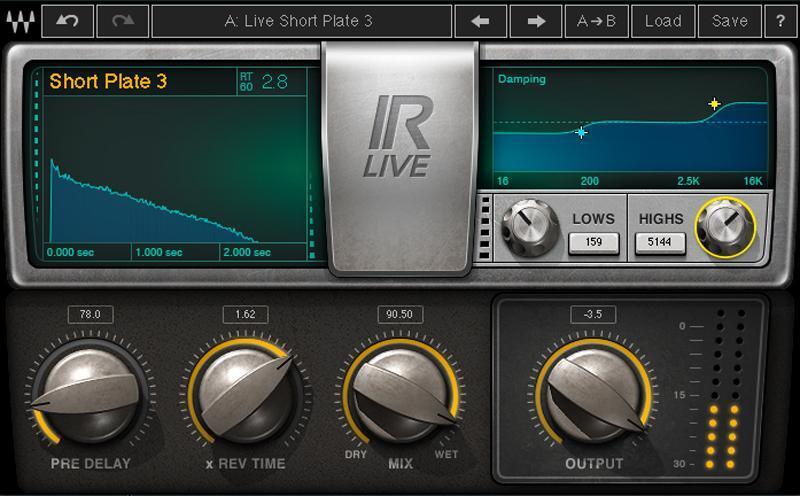Viewport: 800px width, 496px height.
Task: Edit the Pre Delay value 78.0
Action: click(x=90, y=314)
